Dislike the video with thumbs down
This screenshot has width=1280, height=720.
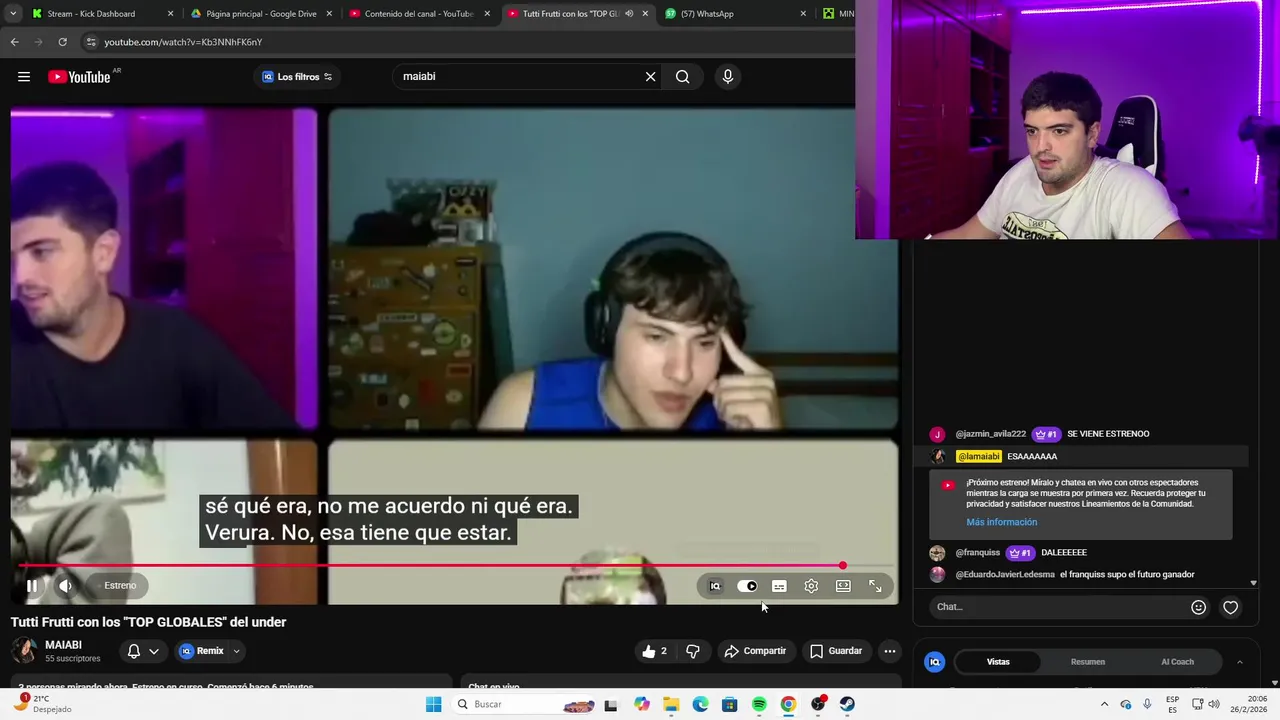click(692, 651)
